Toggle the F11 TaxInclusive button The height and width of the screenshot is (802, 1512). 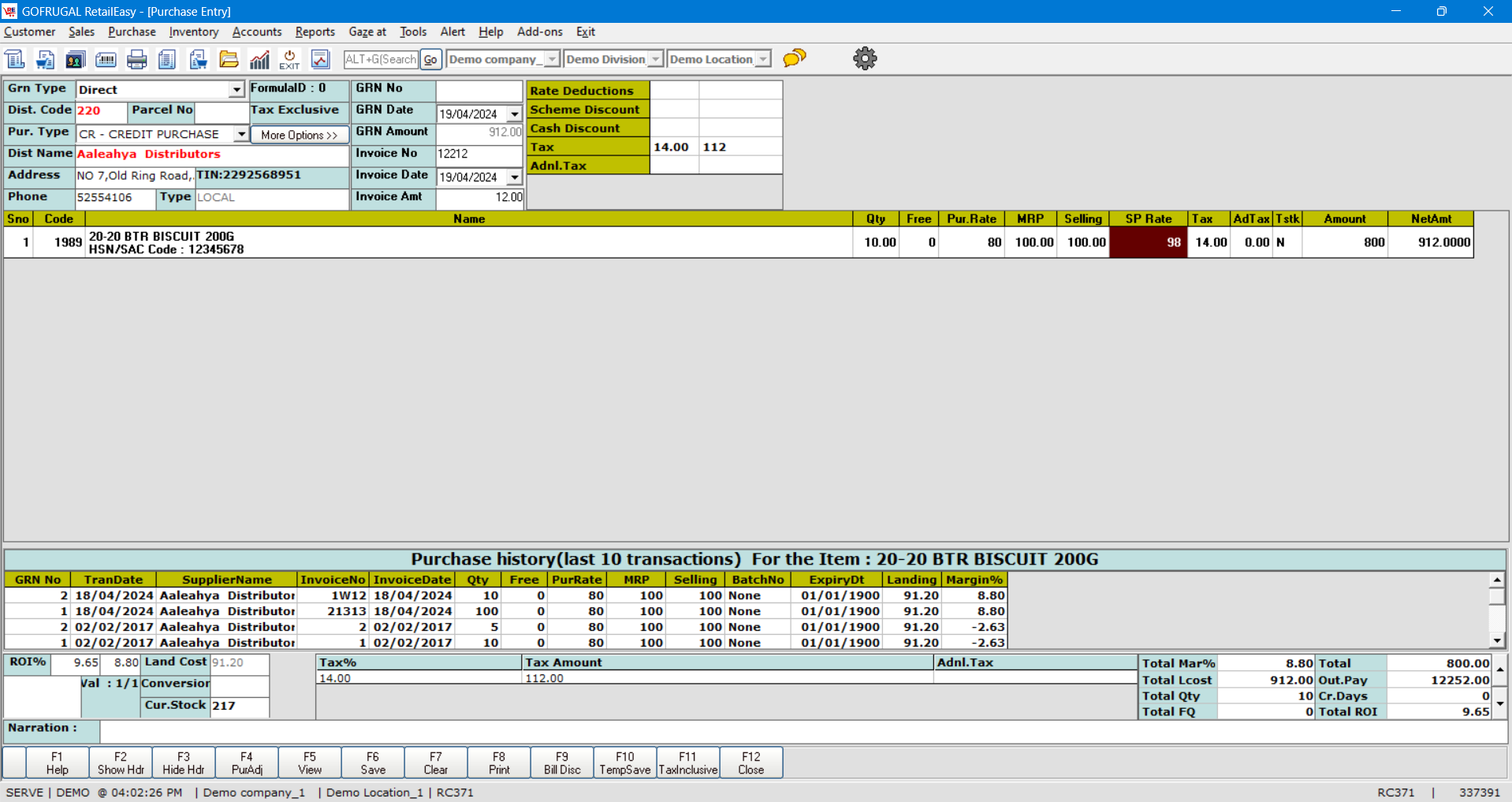tap(687, 763)
